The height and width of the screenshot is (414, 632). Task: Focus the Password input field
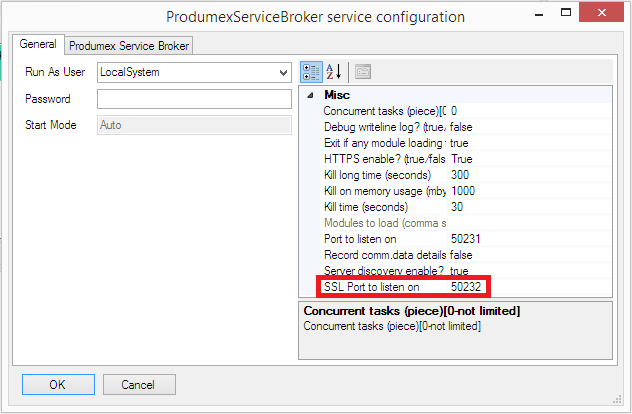[194, 99]
